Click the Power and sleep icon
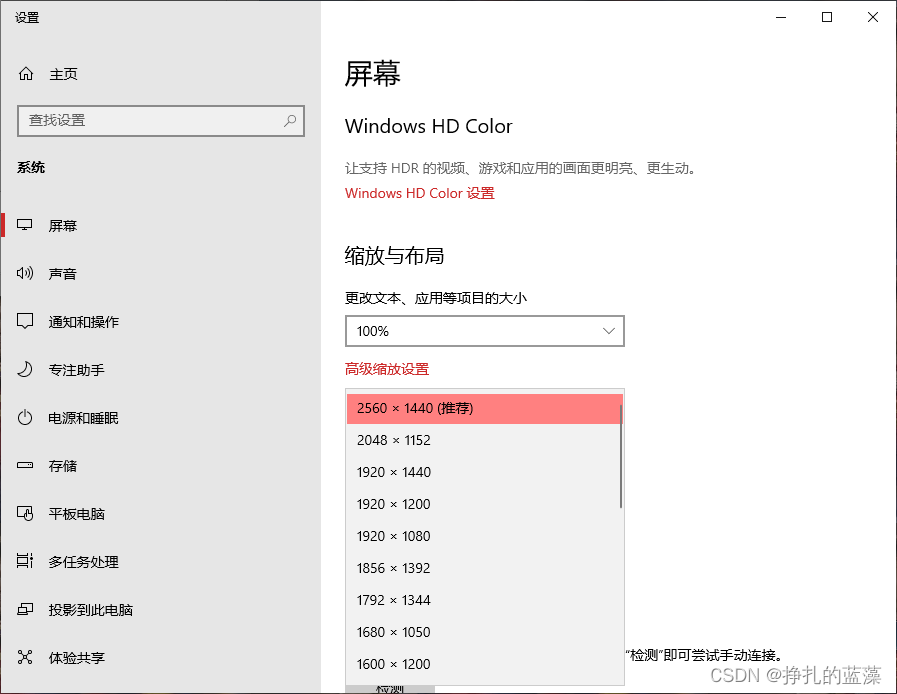This screenshot has width=897, height=694. point(25,417)
